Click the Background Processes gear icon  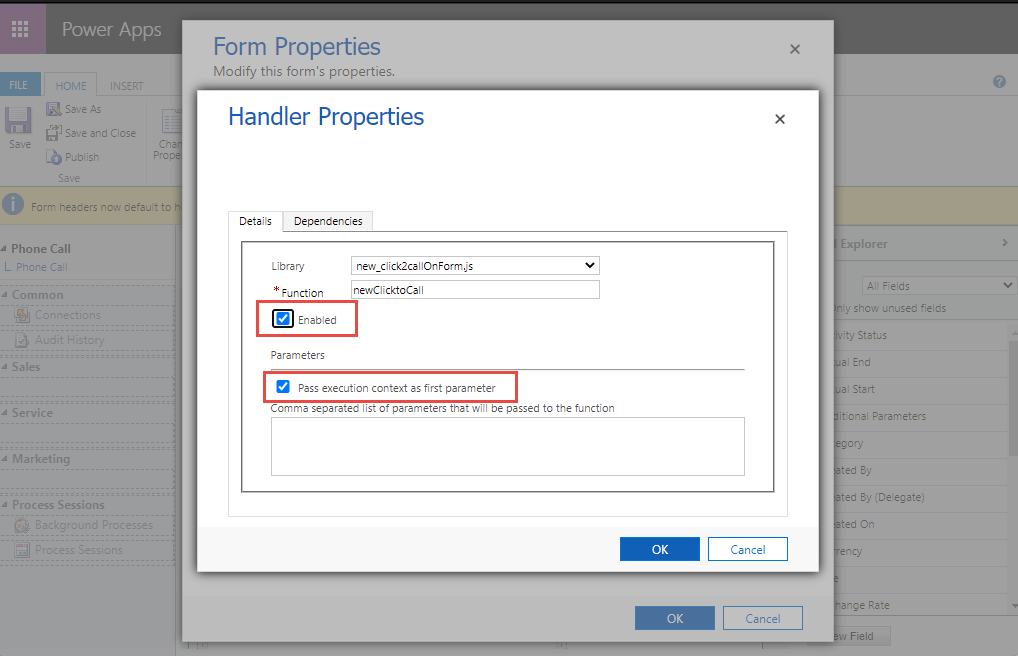click(23, 525)
